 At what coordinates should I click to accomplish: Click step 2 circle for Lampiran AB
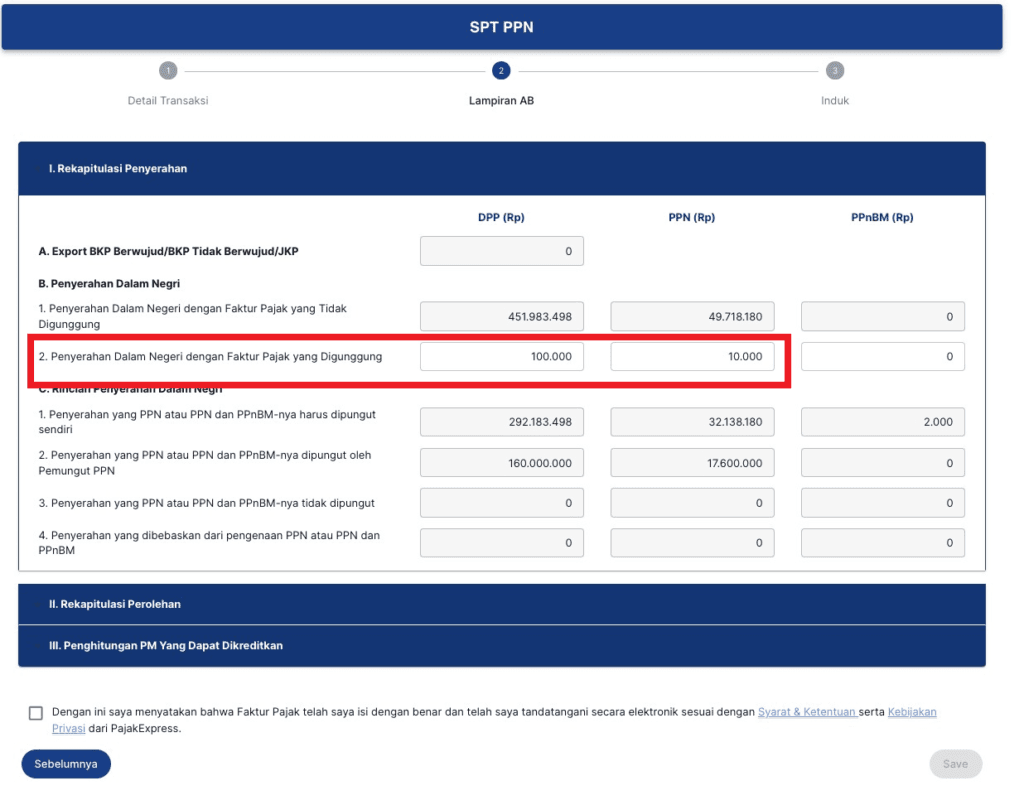(501, 71)
